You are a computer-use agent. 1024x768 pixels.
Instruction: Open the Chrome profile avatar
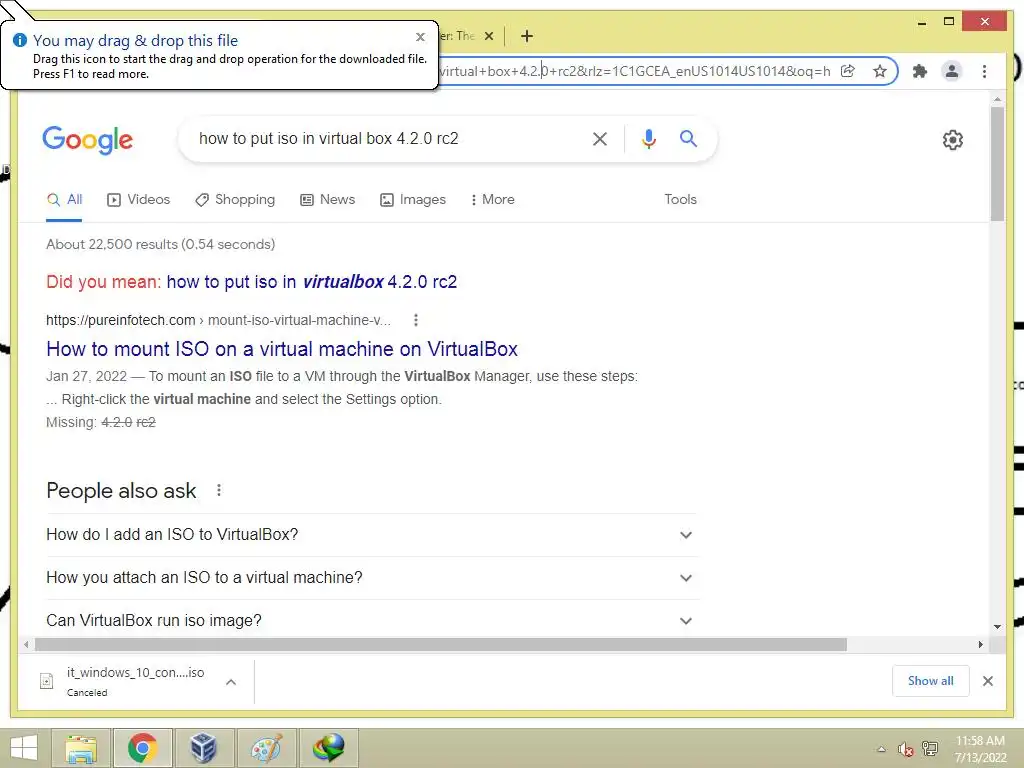click(x=952, y=71)
